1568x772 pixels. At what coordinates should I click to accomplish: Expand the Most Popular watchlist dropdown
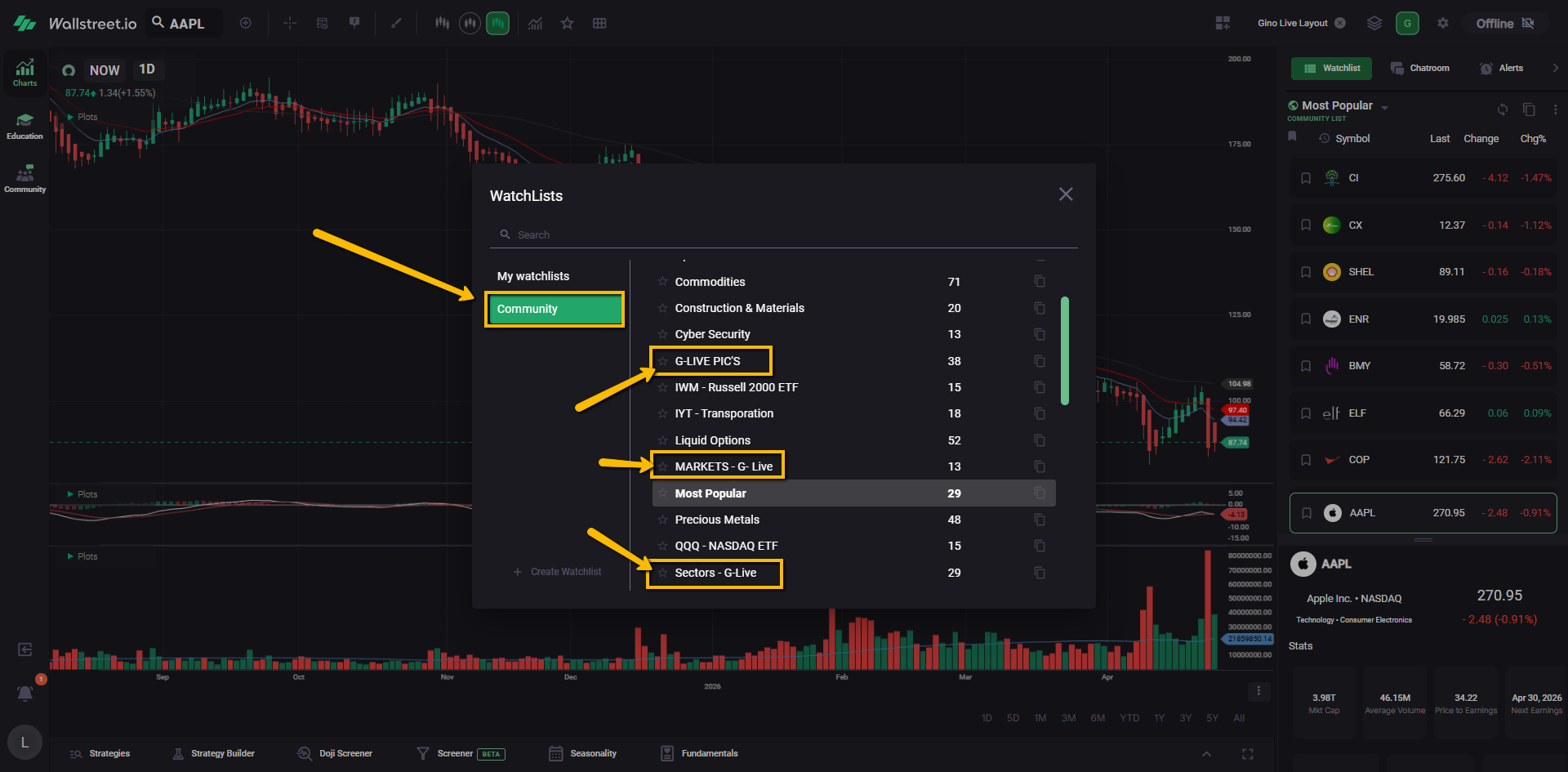click(x=1384, y=107)
